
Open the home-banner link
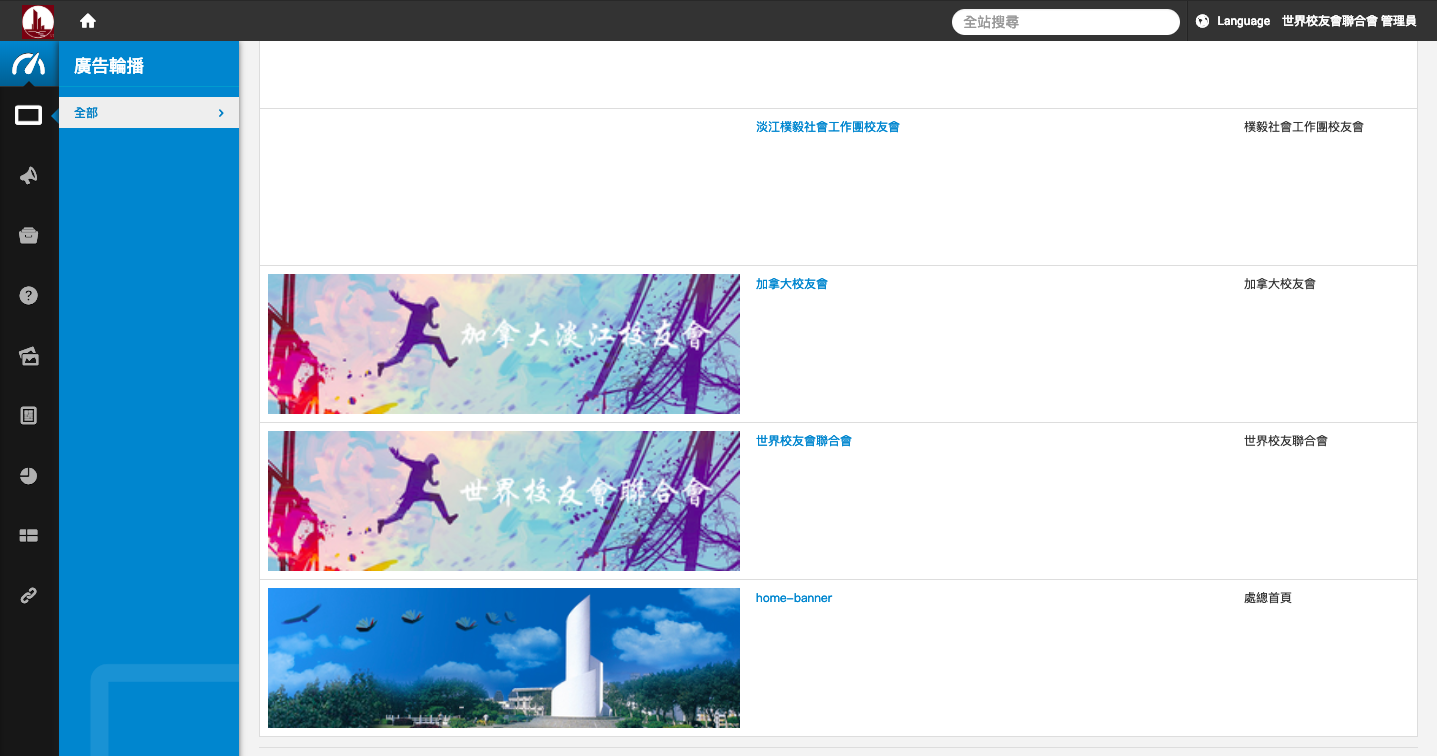tap(794, 598)
